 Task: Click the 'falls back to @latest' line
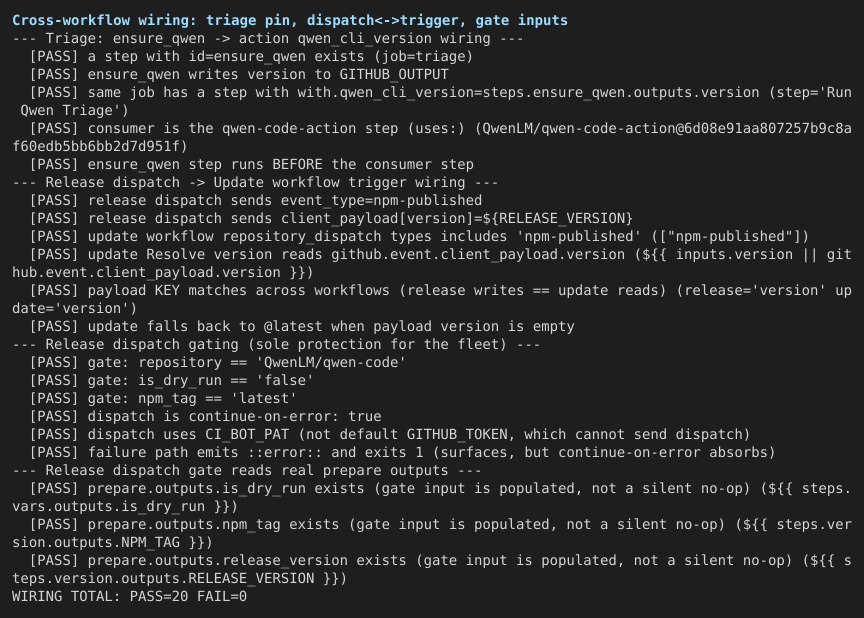[x=302, y=326]
